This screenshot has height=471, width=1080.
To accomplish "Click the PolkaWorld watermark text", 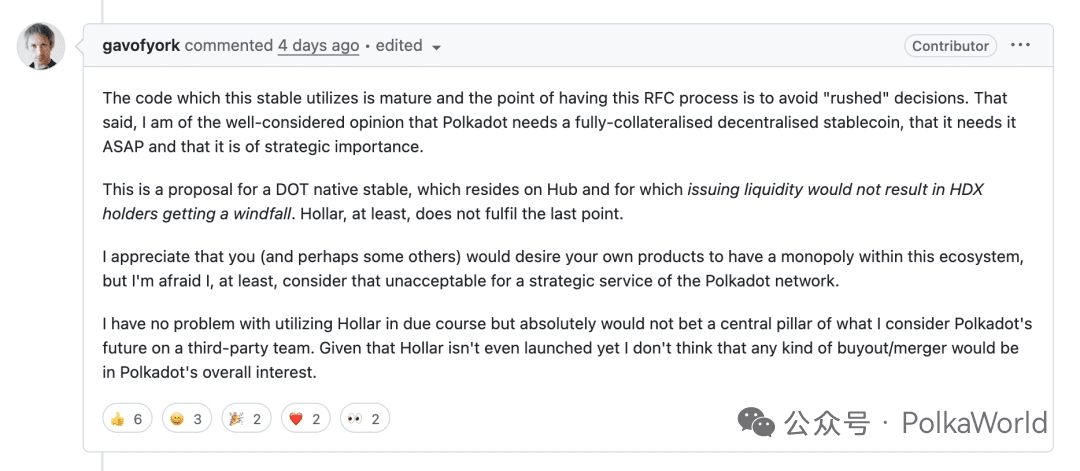I will point(975,422).
